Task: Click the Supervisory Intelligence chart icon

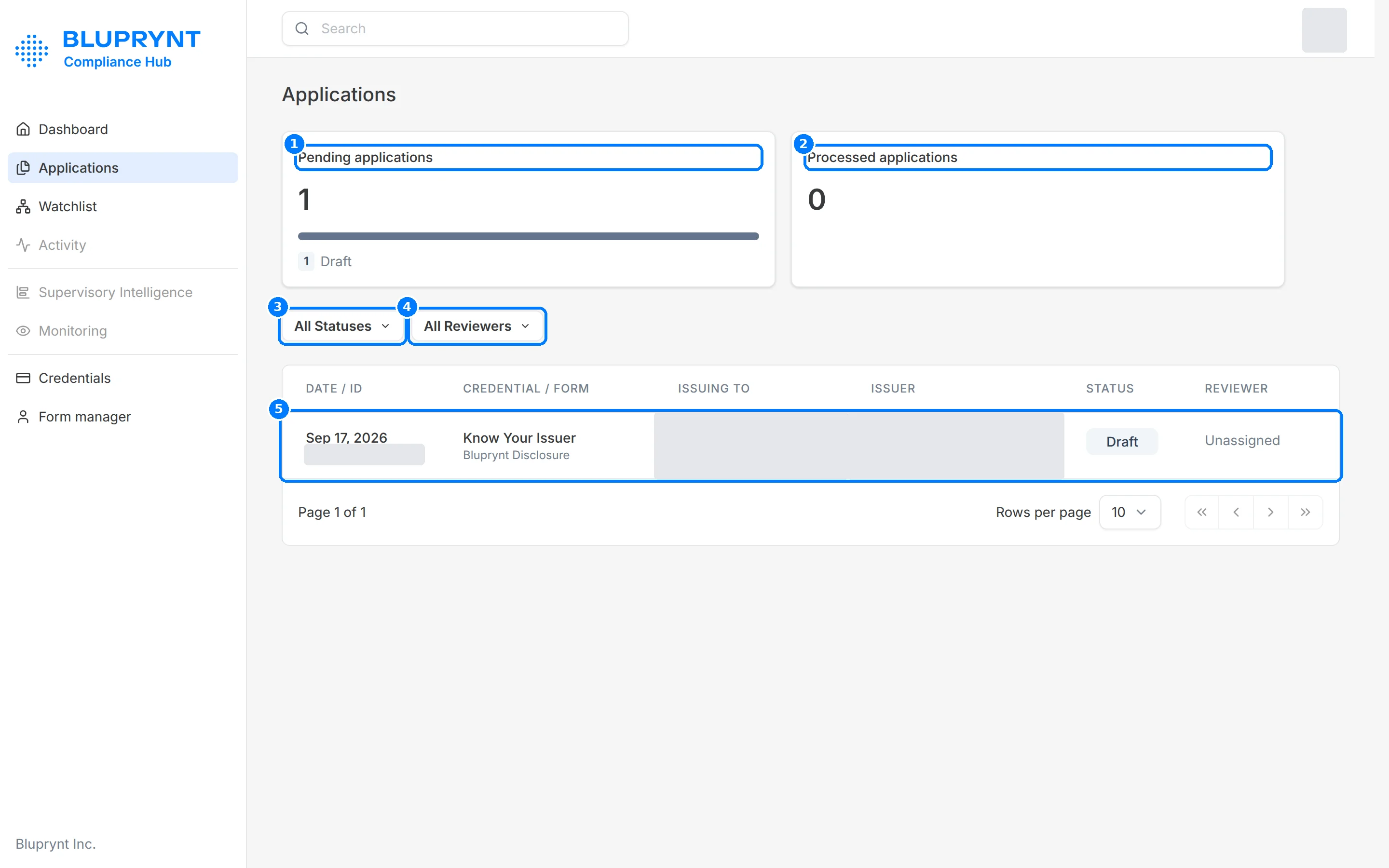Action: (x=23, y=292)
